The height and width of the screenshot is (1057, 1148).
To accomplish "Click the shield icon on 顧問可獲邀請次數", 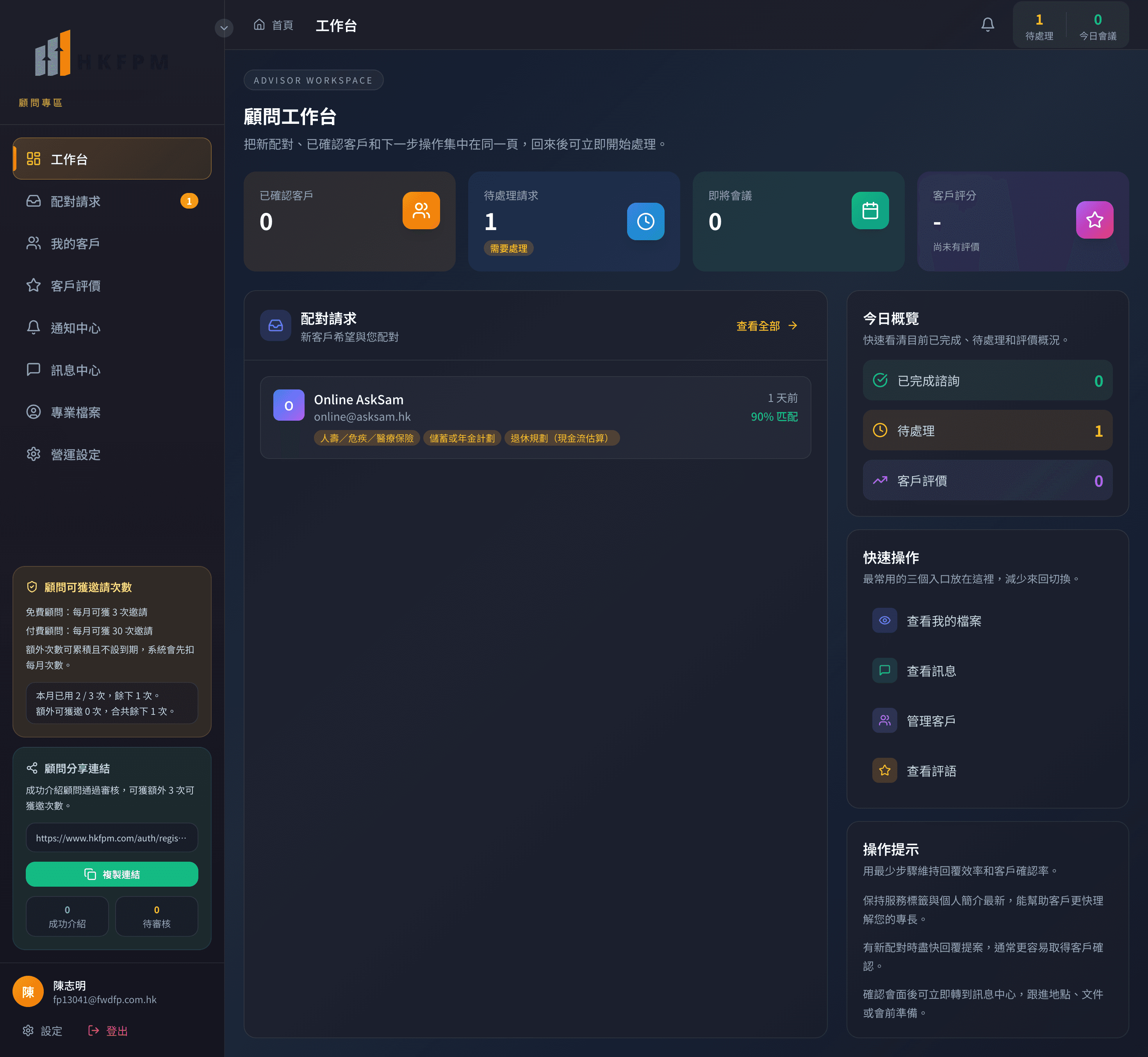I will click(32, 587).
